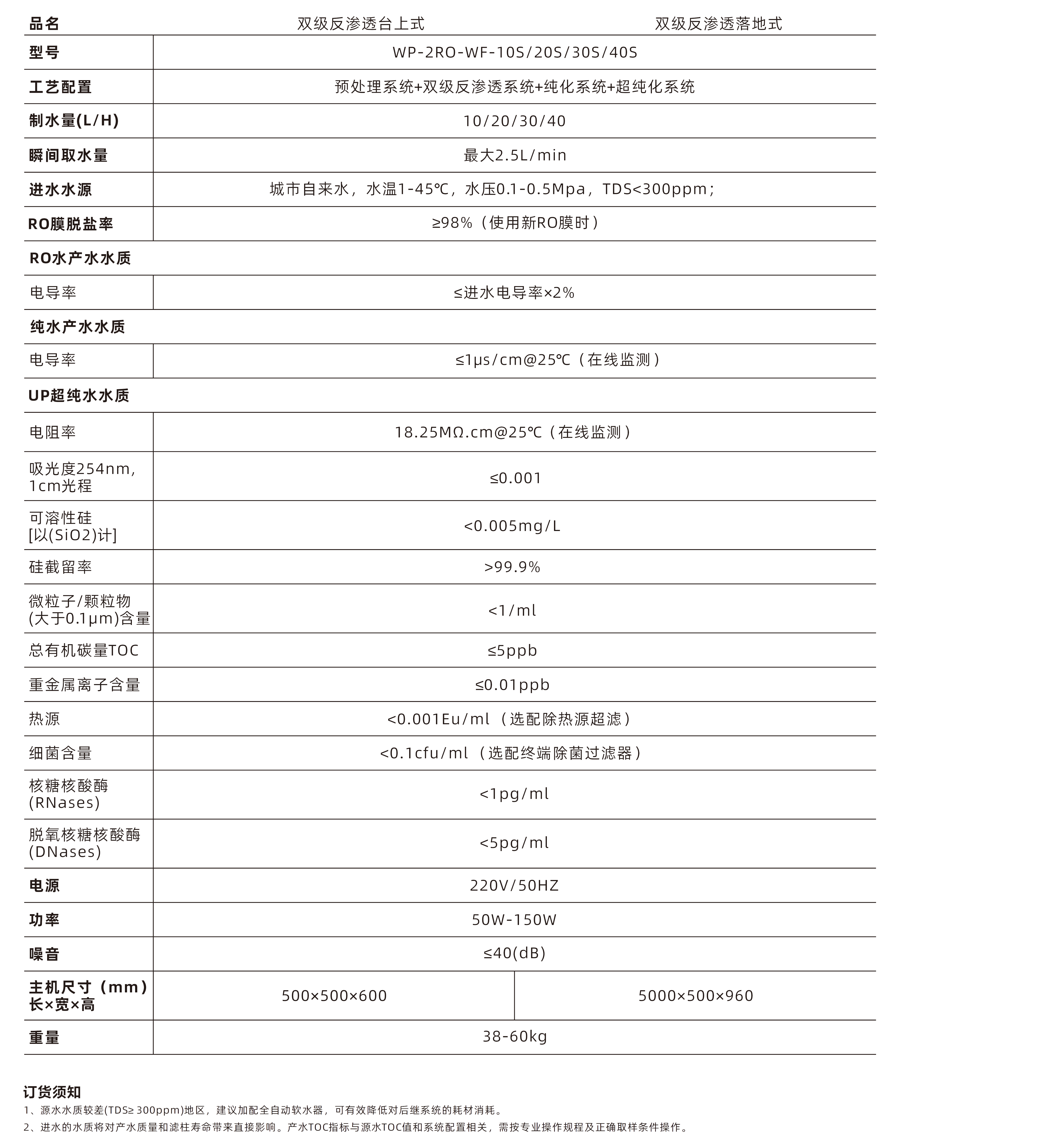Screen dimensions: 1044x1148
Task: Click the 纯水产水水质 section heading
Action: [77, 327]
